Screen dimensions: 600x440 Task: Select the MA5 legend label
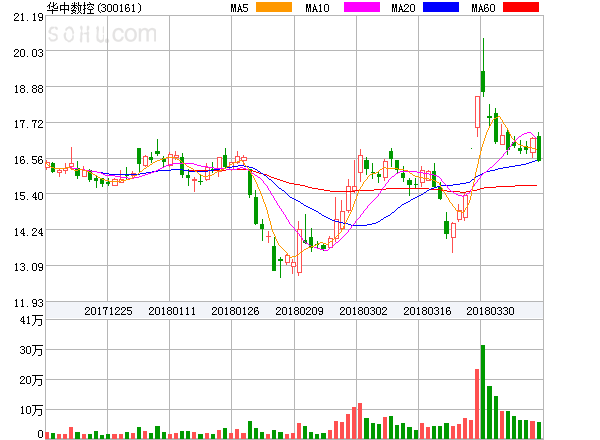pyautogui.click(x=239, y=8)
